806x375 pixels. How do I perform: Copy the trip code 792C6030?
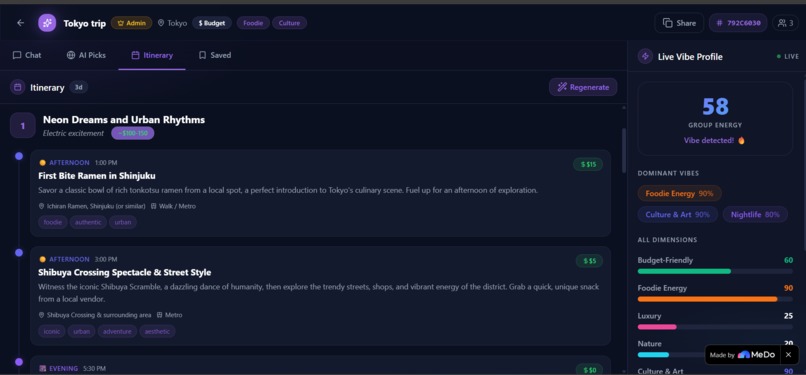tap(738, 23)
